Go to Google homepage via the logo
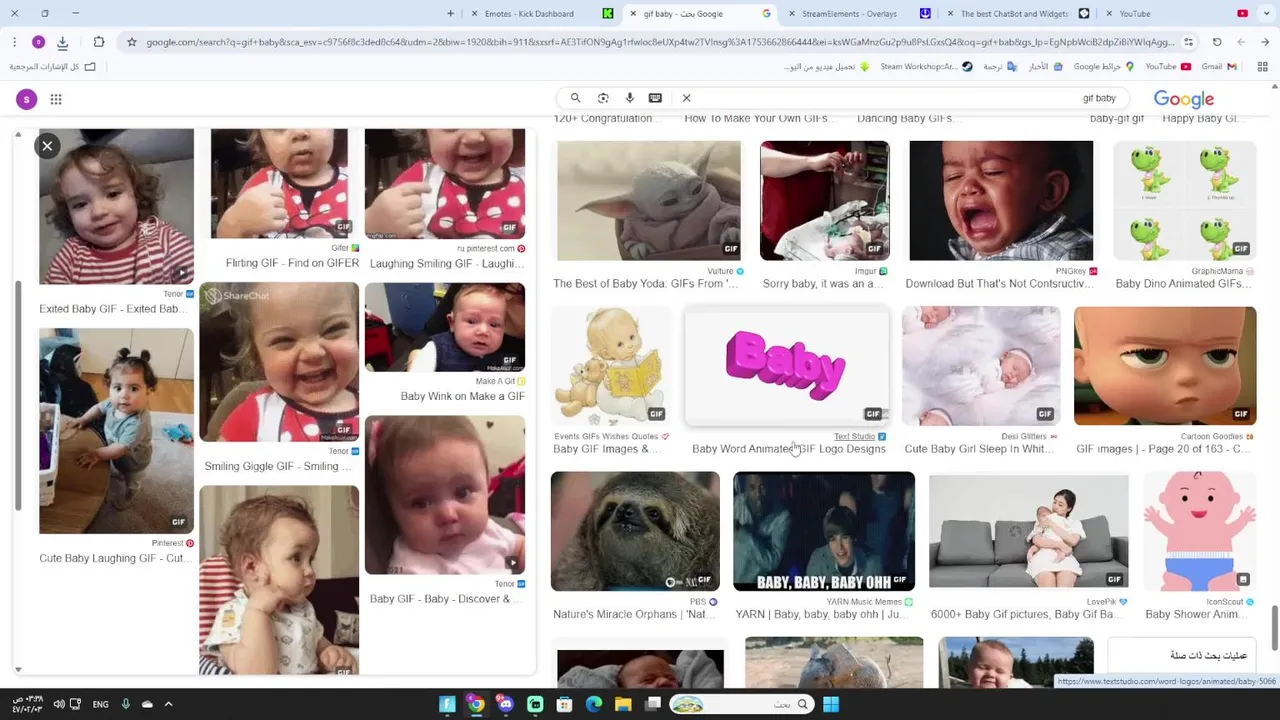 point(1184,99)
